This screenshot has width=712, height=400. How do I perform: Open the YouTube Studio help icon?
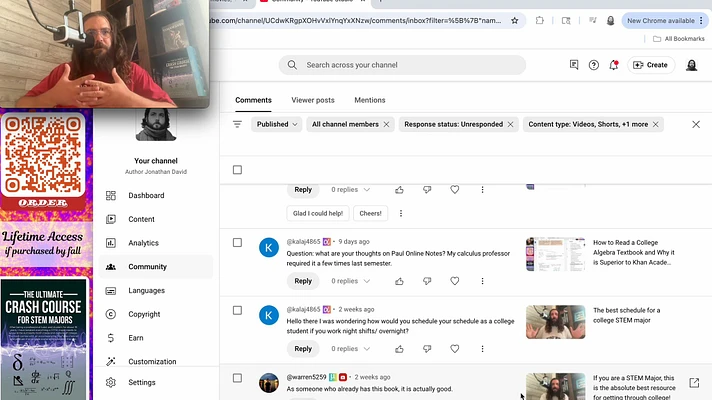(593, 65)
